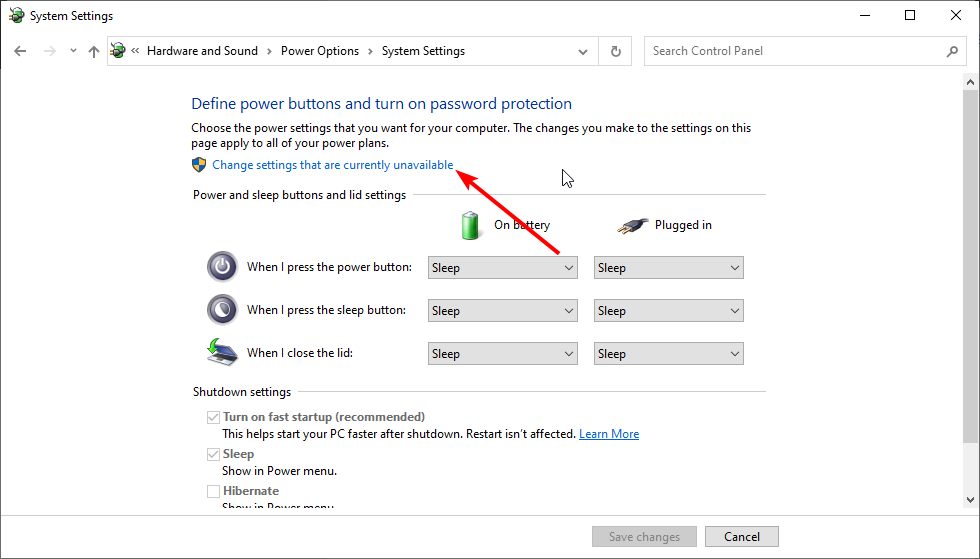980x559 pixels.
Task: Click the power button icon
Action: coord(222,267)
